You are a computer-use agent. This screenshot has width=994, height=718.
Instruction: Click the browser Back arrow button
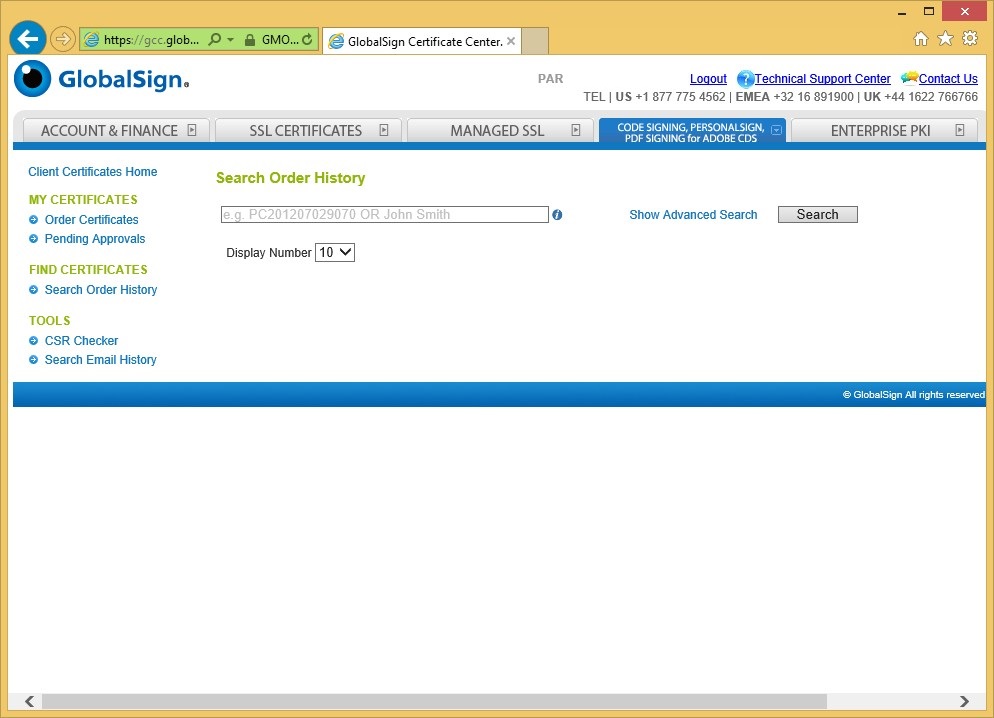click(x=28, y=39)
